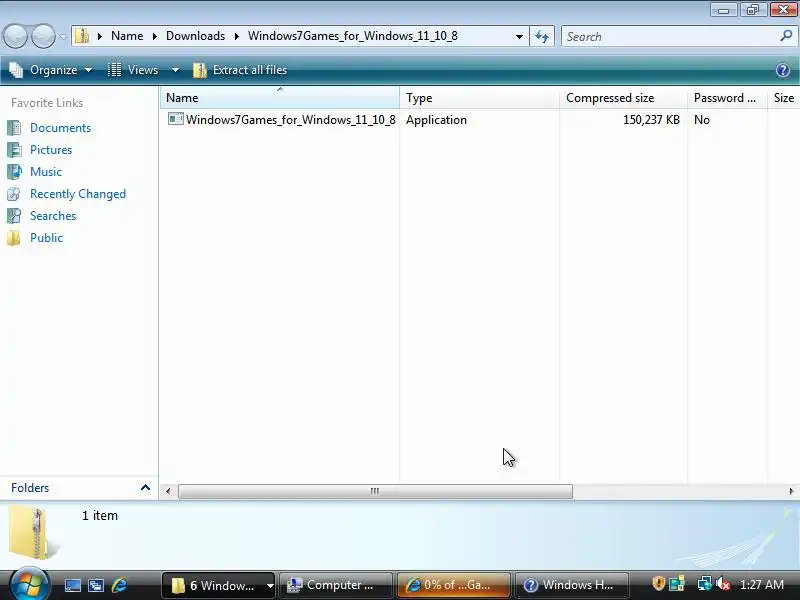The height and width of the screenshot is (600, 800).
Task: Click the horizontal scrollbar left arrow
Action: (168, 491)
